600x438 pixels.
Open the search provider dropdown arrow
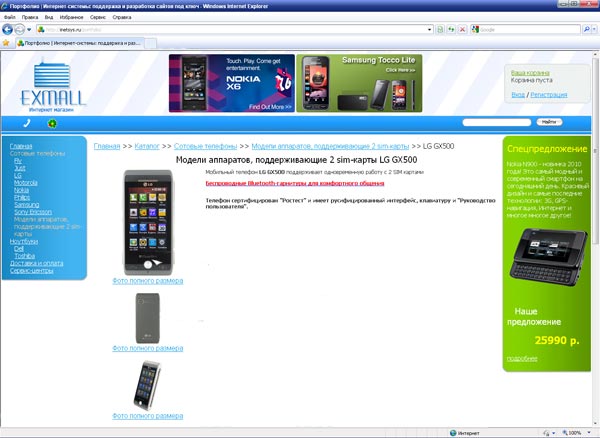594,29
